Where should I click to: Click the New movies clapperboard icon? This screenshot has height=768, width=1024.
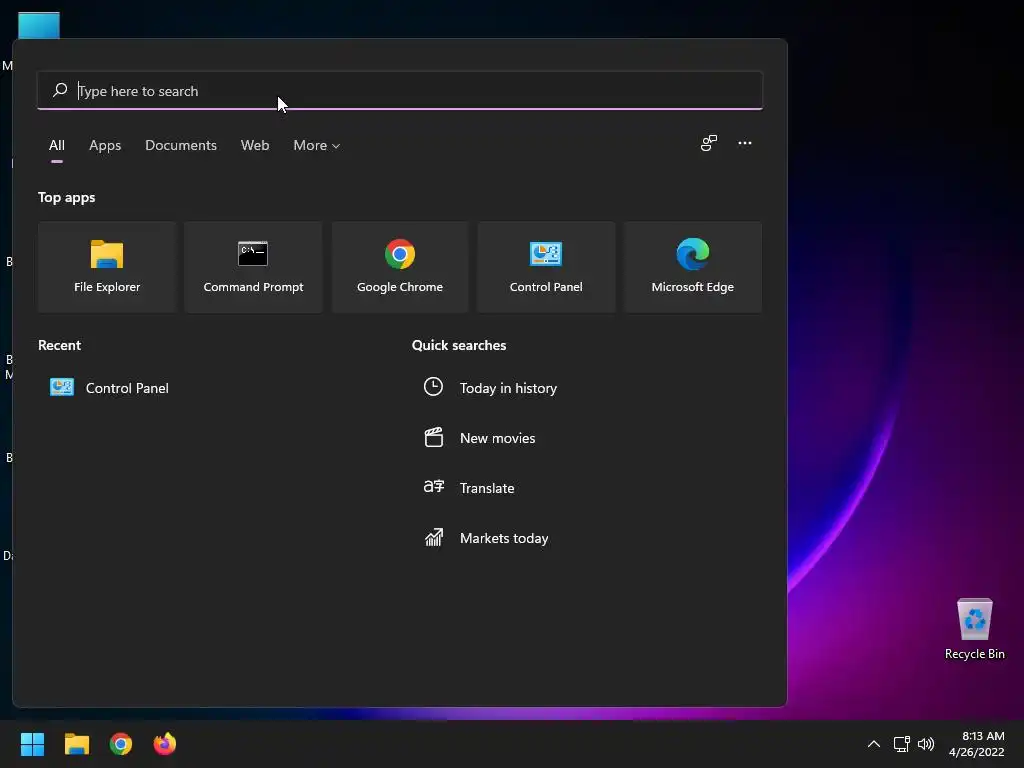434,437
